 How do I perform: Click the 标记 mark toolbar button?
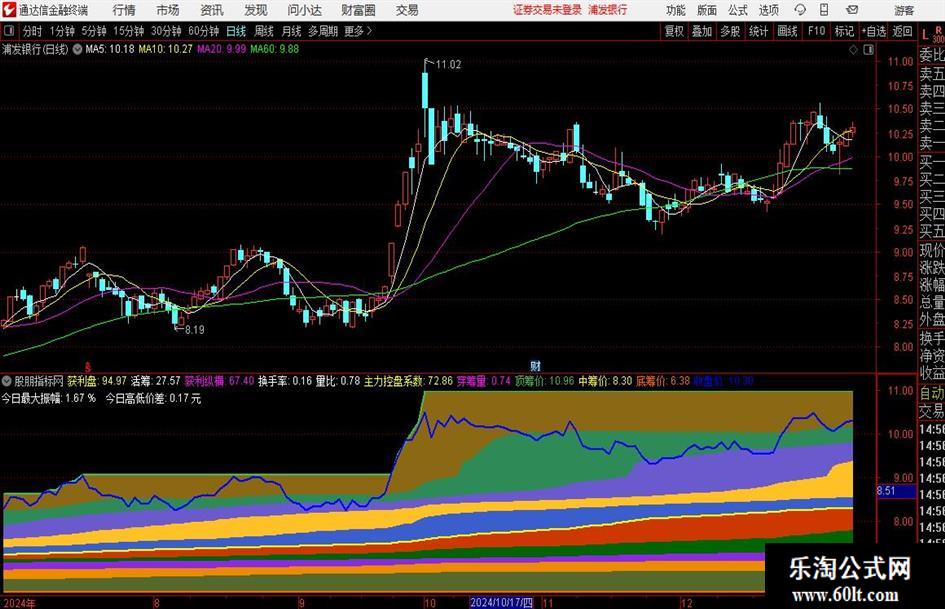tap(844, 31)
